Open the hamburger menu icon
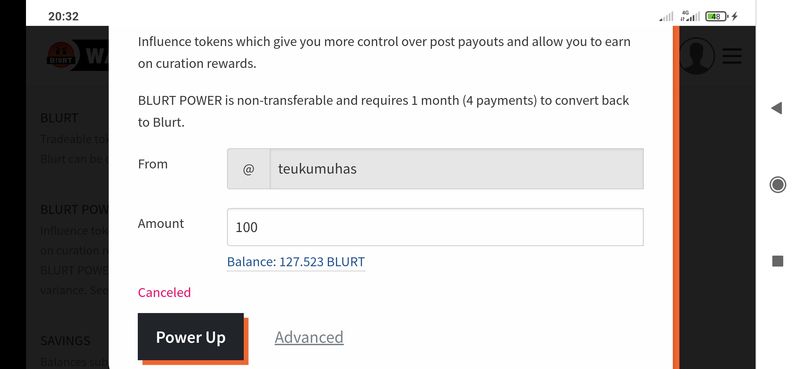Viewport: 800px width, 369px height. (x=732, y=56)
